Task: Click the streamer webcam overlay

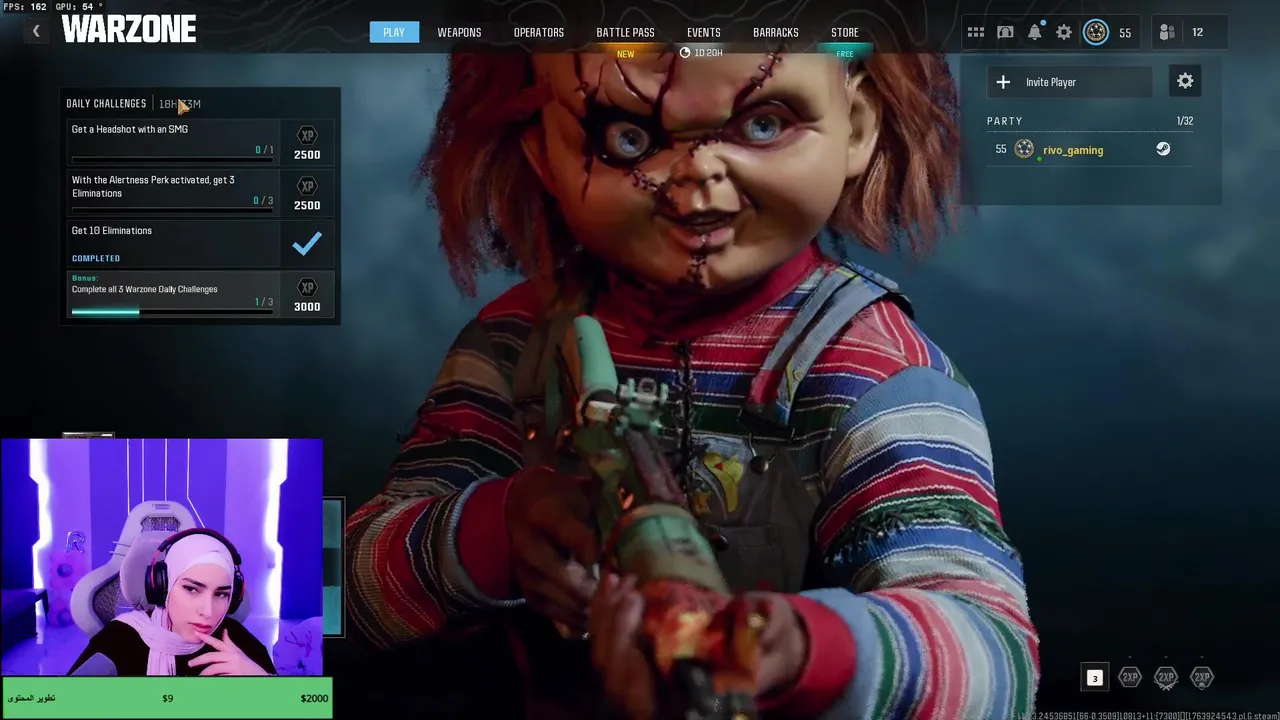Action: 162,557
